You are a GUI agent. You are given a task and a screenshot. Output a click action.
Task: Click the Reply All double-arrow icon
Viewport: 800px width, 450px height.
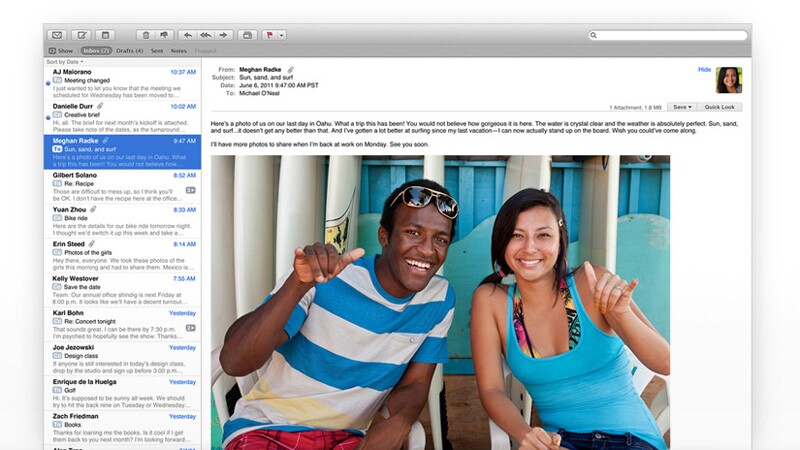pos(206,35)
